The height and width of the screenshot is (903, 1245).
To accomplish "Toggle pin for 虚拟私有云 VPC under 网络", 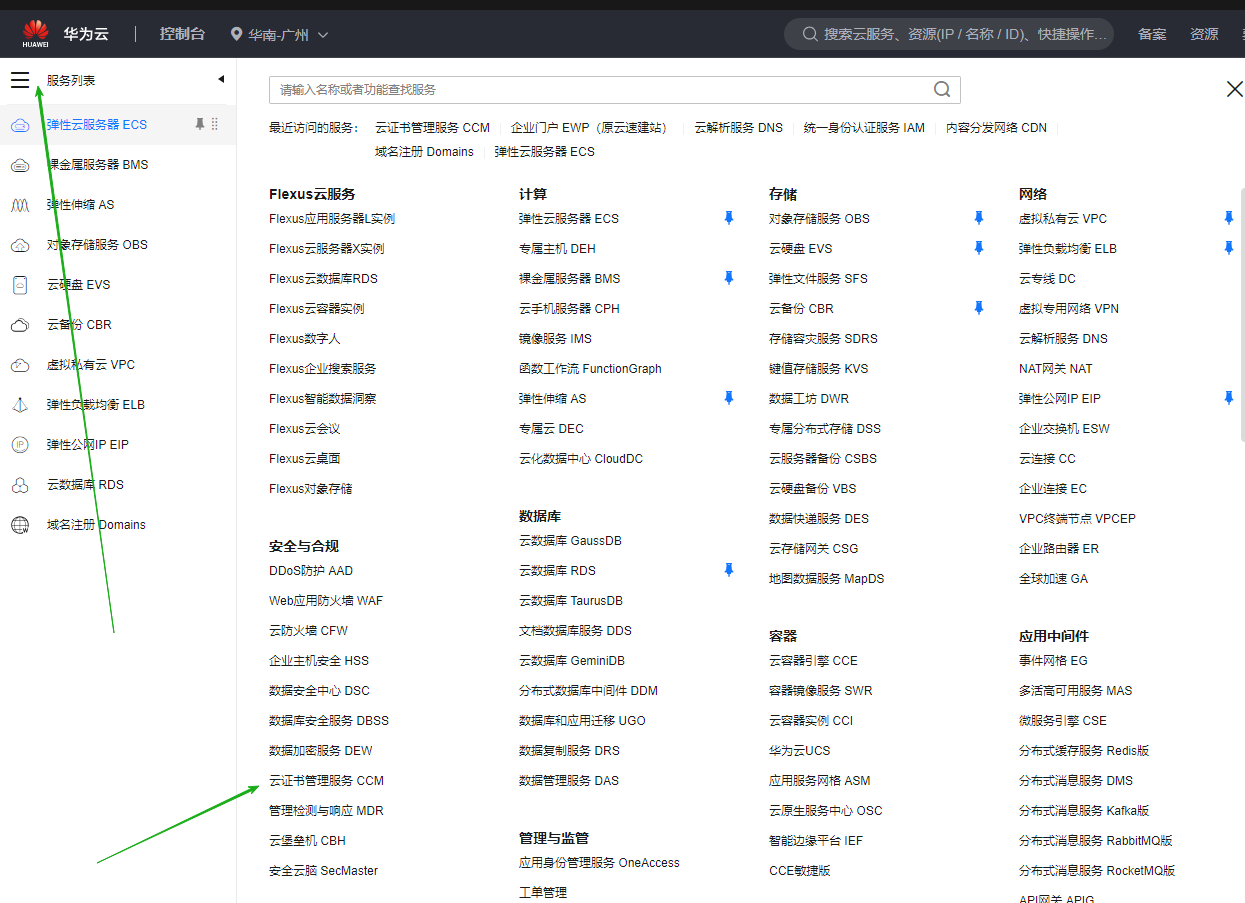I will 1229,218.
